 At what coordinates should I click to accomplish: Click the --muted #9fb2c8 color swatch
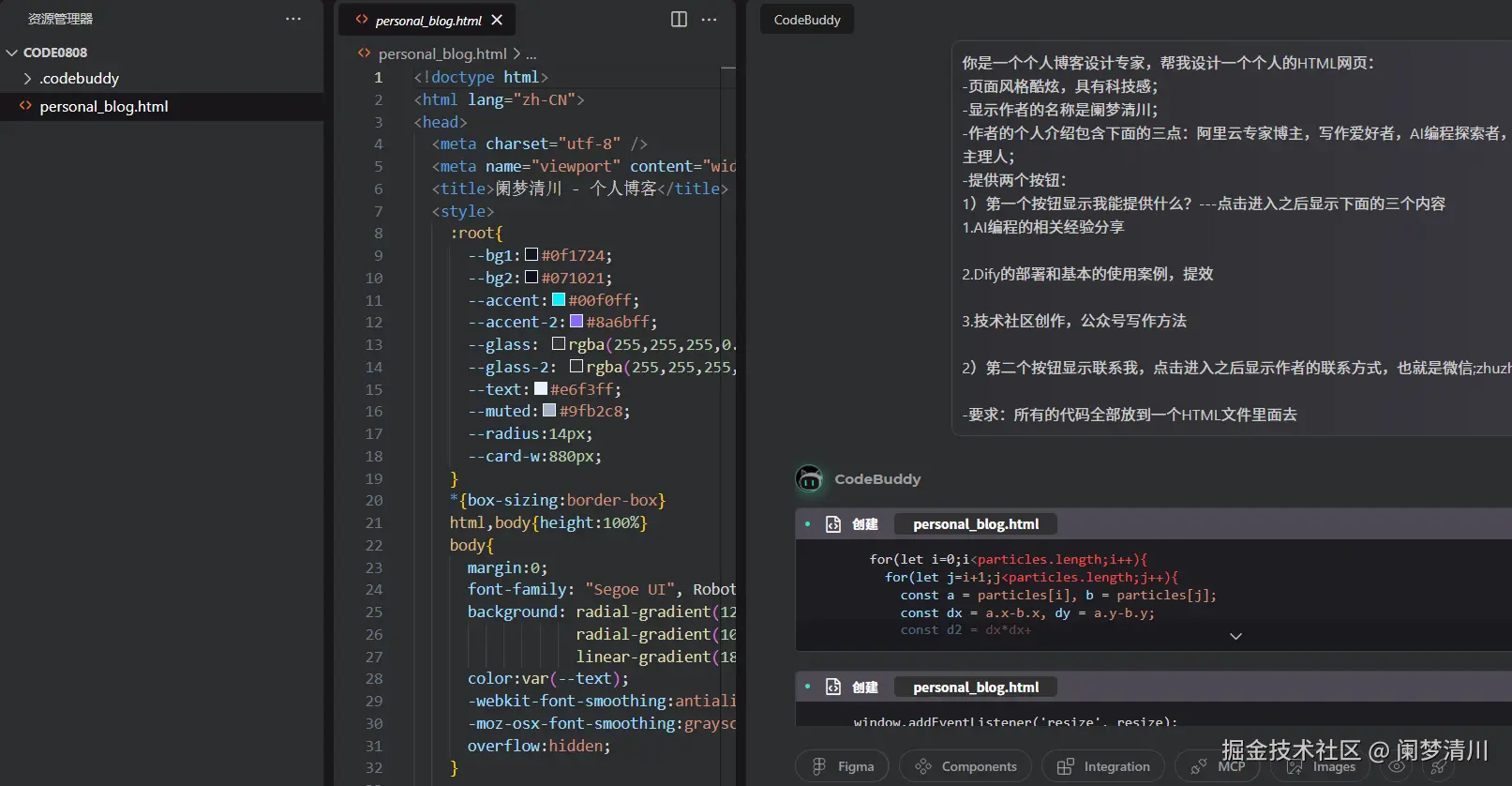click(x=549, y=410)
